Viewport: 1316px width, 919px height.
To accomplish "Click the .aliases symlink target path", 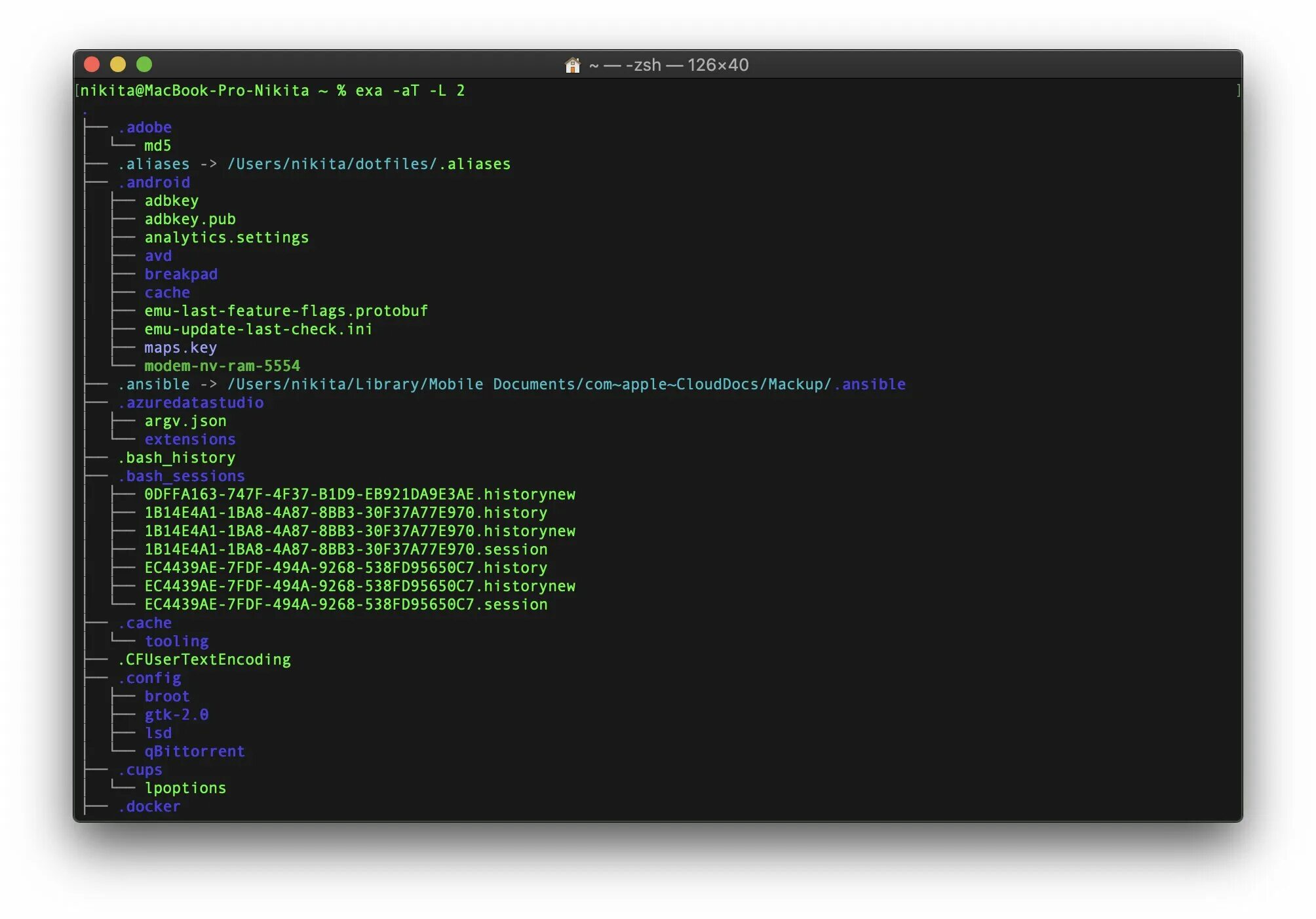I will 368,164.
